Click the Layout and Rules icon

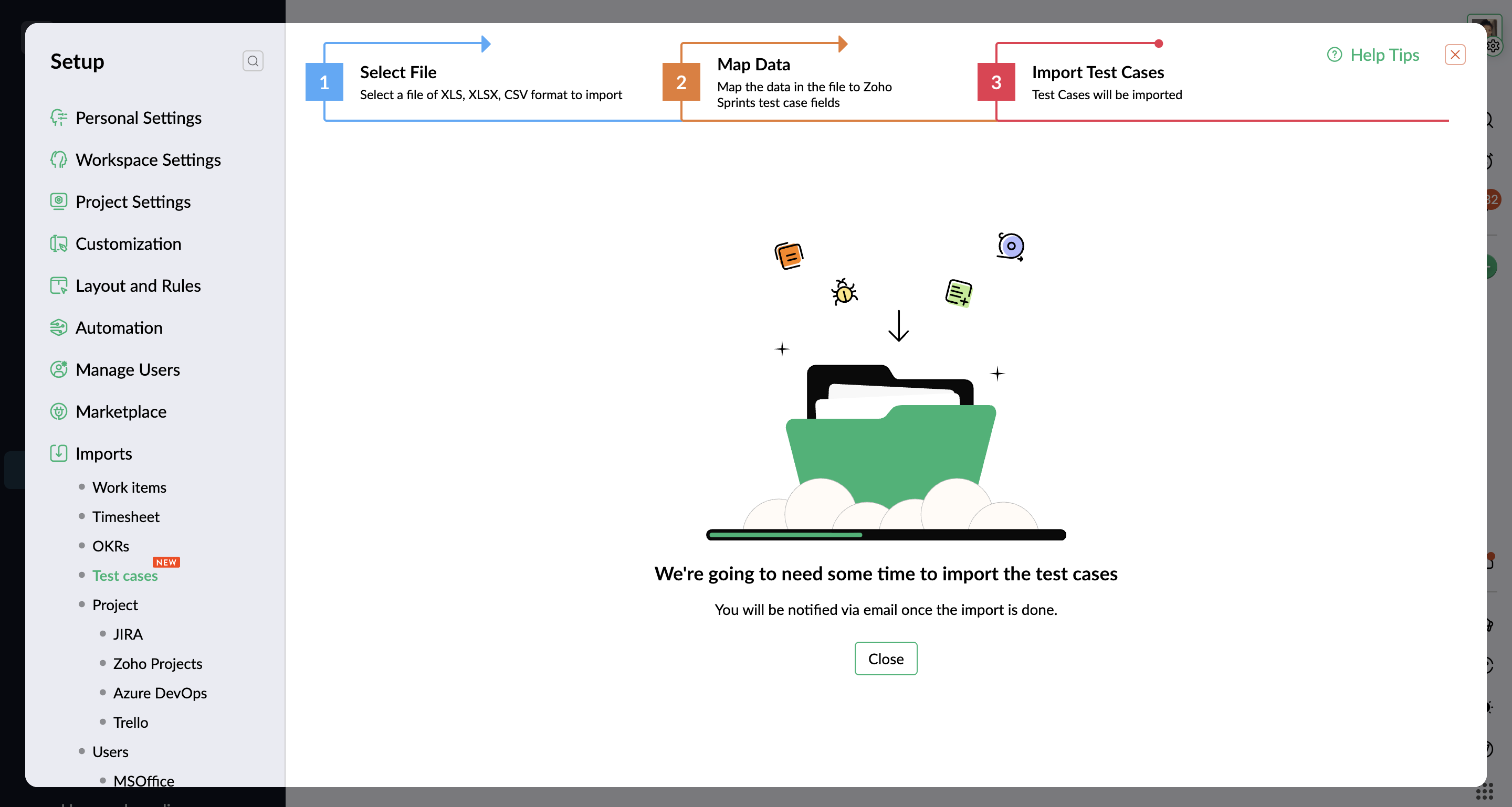point(59,285)
